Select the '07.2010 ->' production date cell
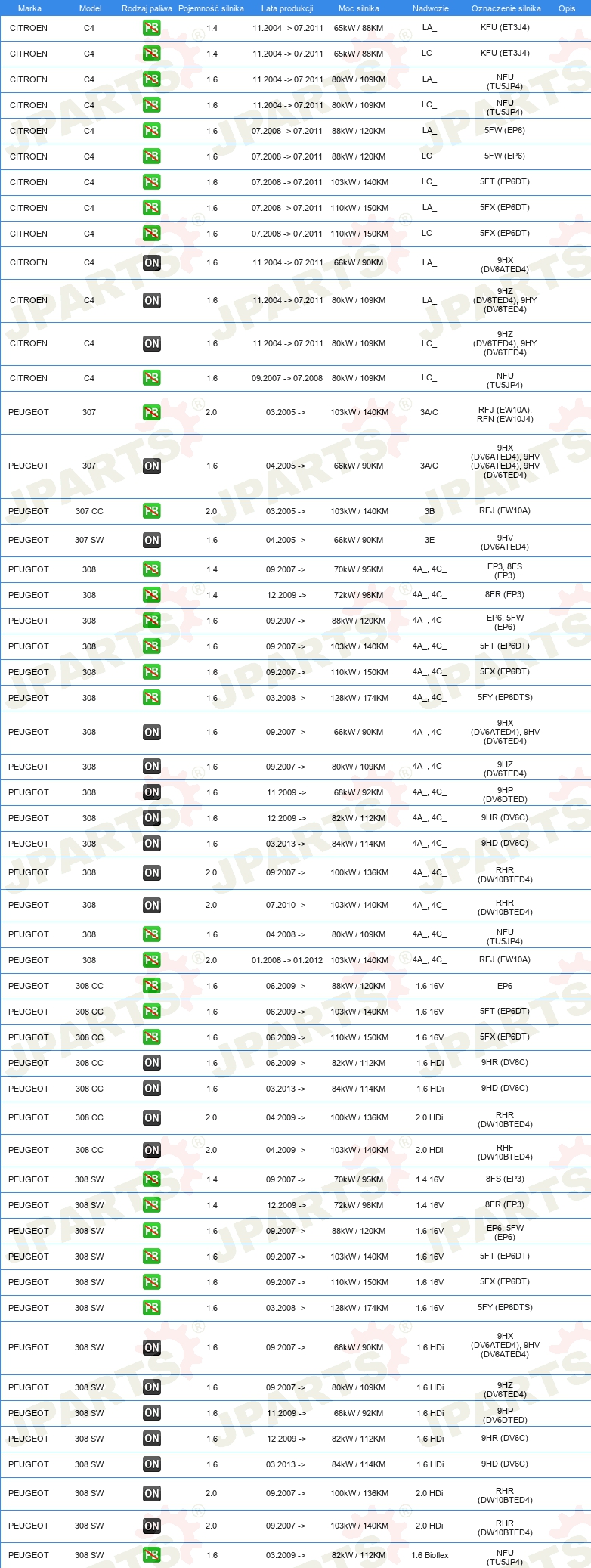Viewport: 591px width, 1568px height. click(x=286, y=906)
